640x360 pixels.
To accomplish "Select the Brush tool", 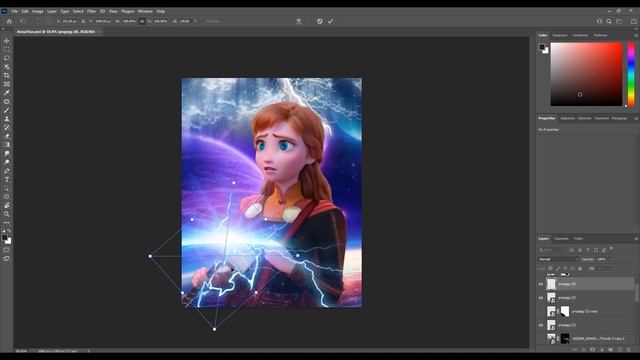I will [7, 110].
